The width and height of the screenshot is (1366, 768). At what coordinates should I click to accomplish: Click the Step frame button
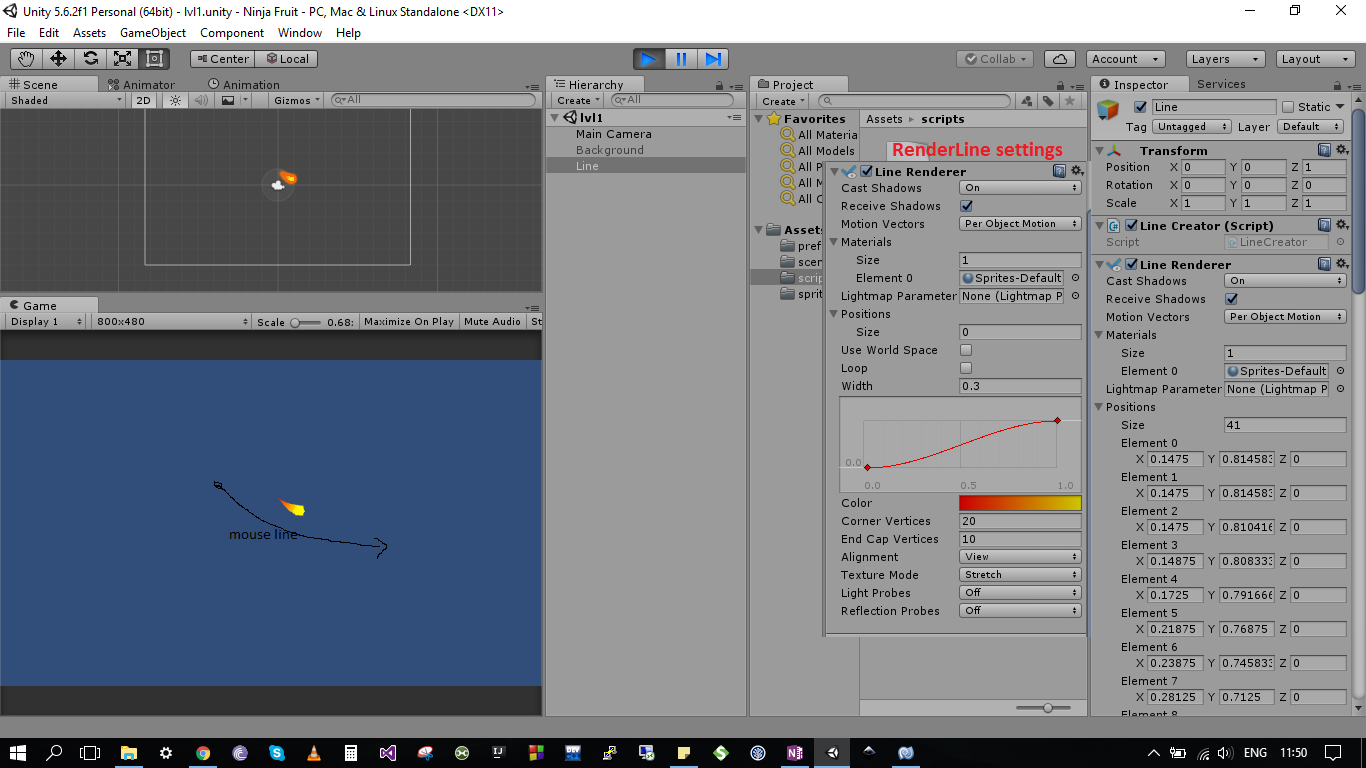coord(713,59)
